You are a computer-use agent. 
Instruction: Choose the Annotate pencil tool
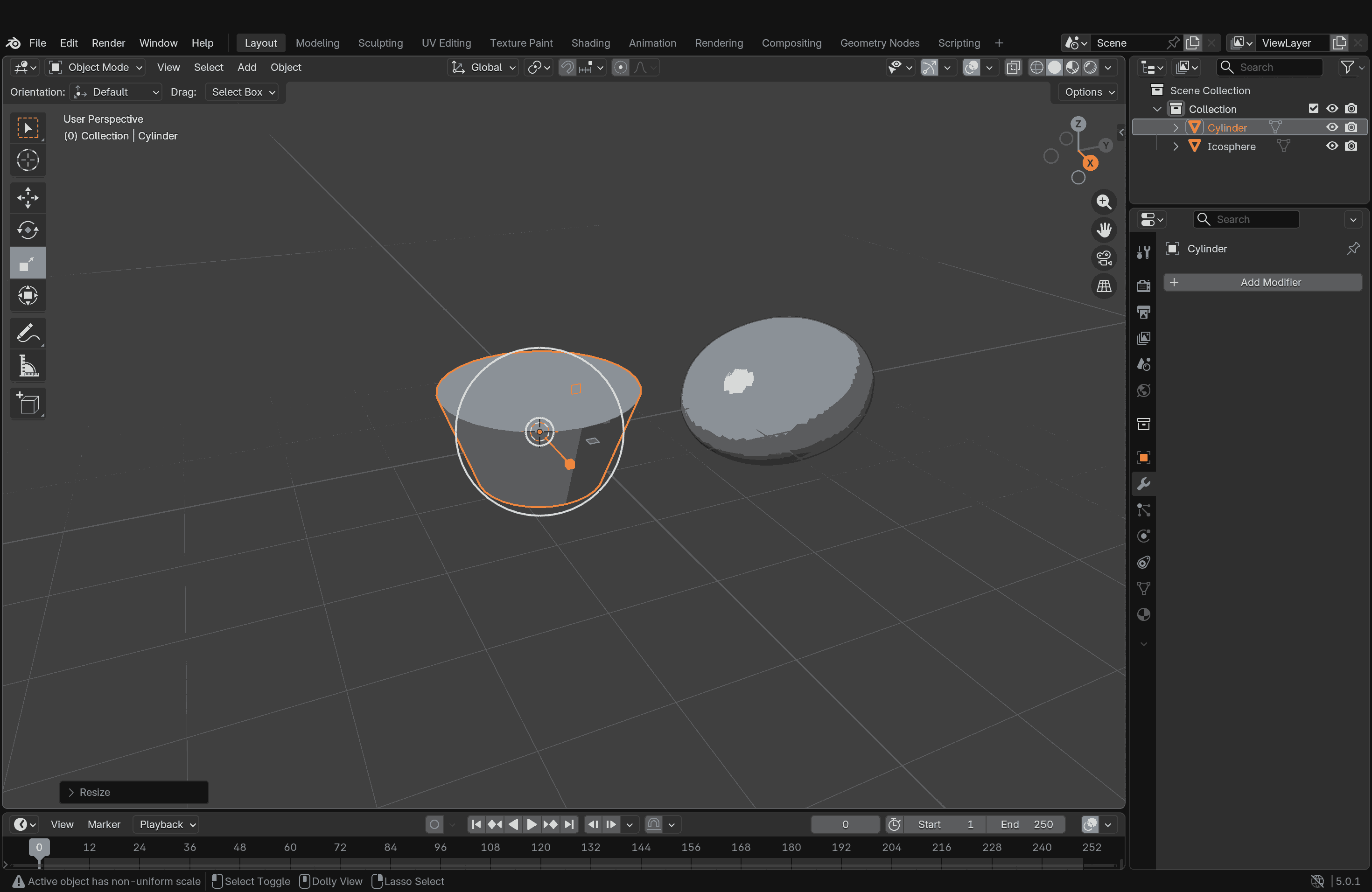coord(28,333)
